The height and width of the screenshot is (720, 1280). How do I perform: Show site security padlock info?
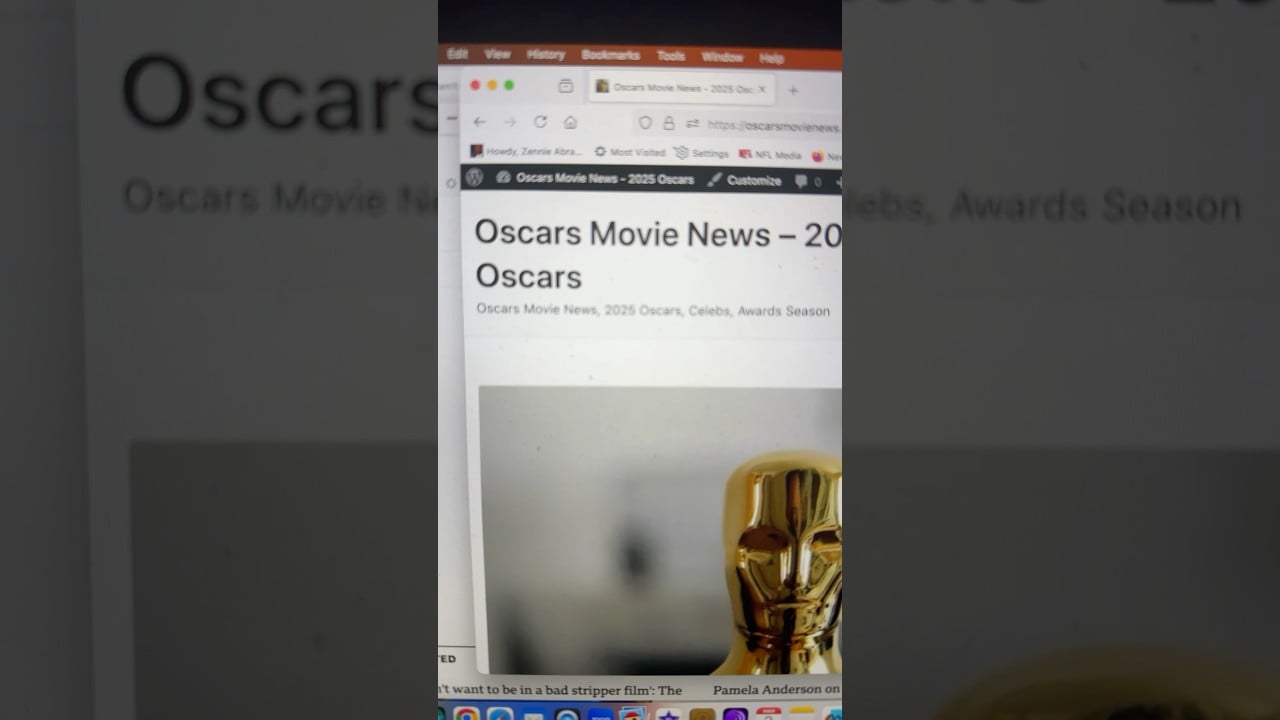coord(669,123)
